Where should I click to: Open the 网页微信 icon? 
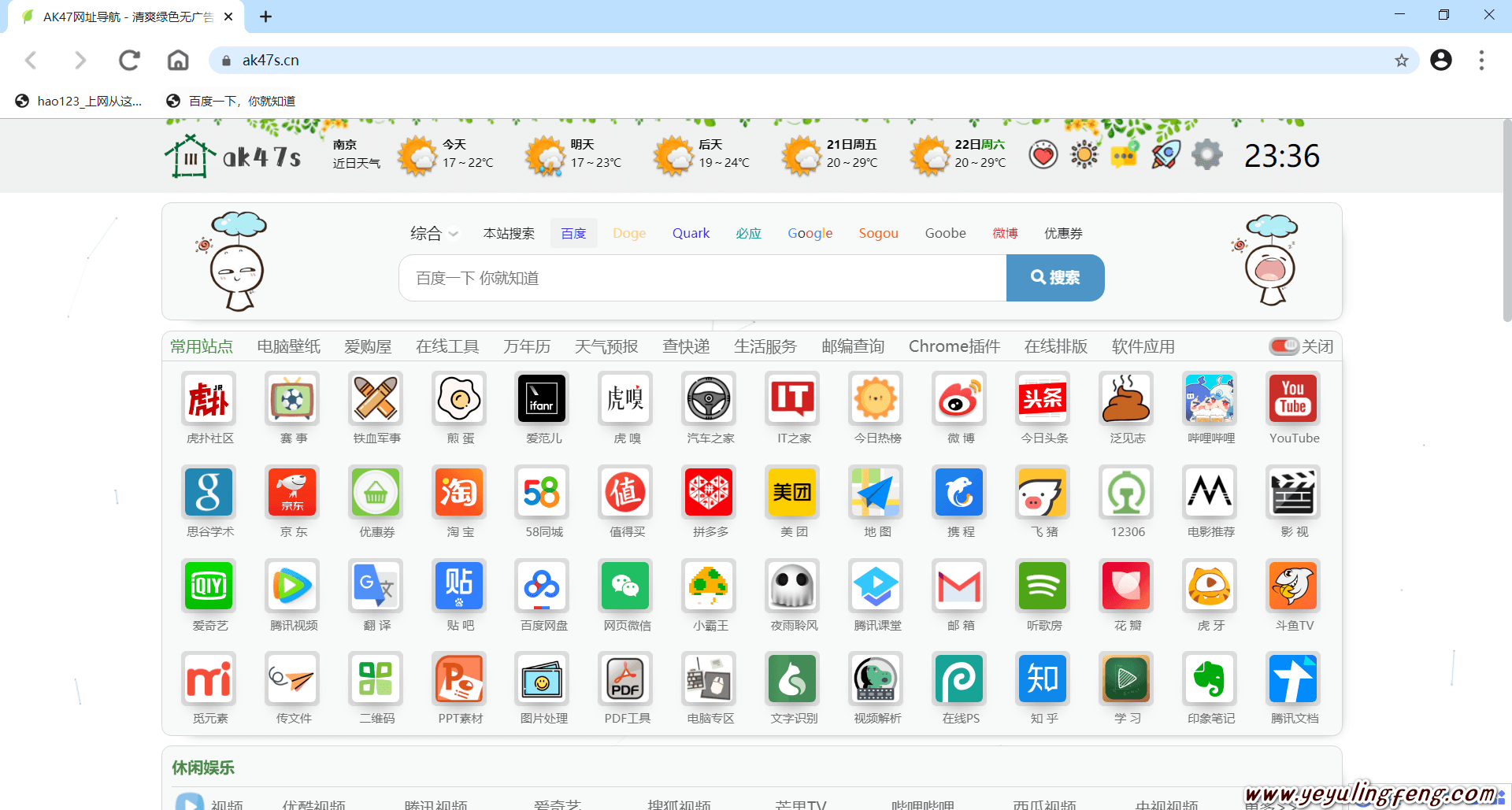[626, 586]
